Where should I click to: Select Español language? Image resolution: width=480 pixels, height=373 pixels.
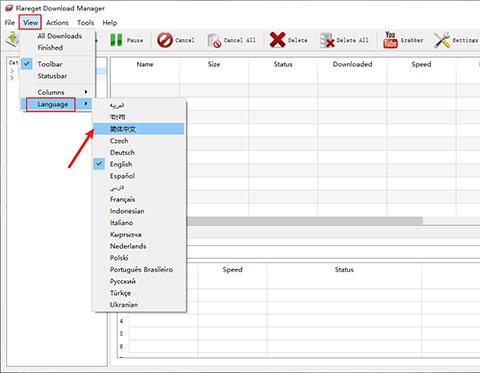139,176
